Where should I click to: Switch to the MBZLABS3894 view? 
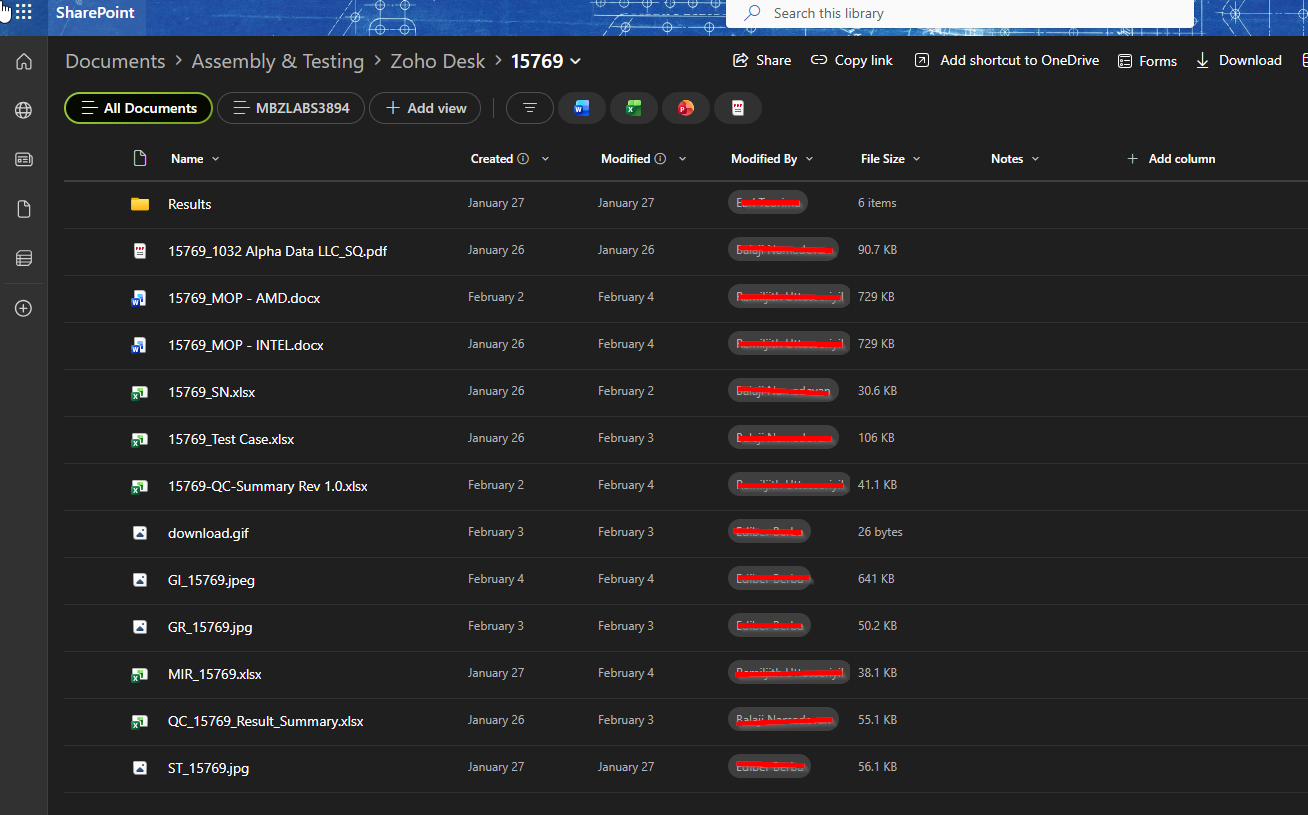[x=290, y=108]
